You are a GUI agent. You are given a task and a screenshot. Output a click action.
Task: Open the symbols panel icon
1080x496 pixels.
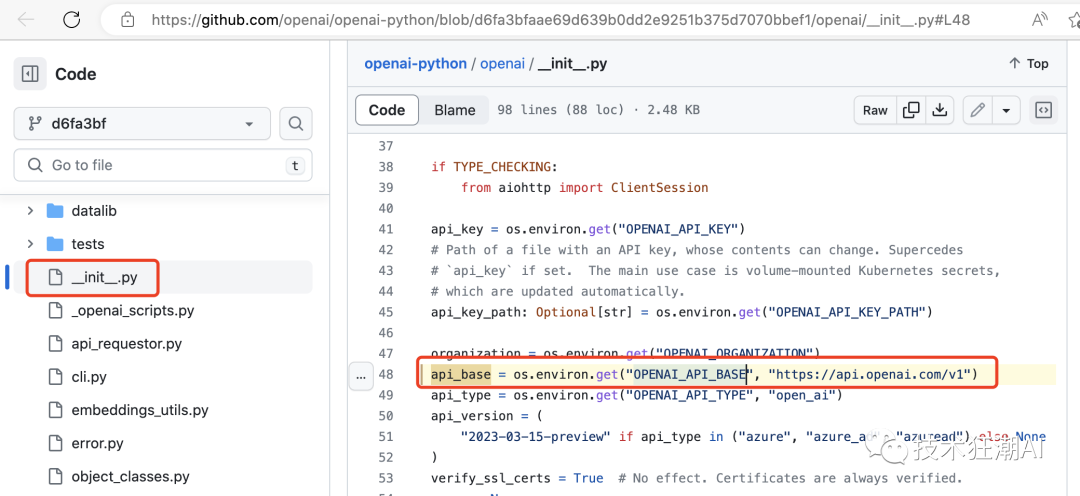coord(1043,110)
